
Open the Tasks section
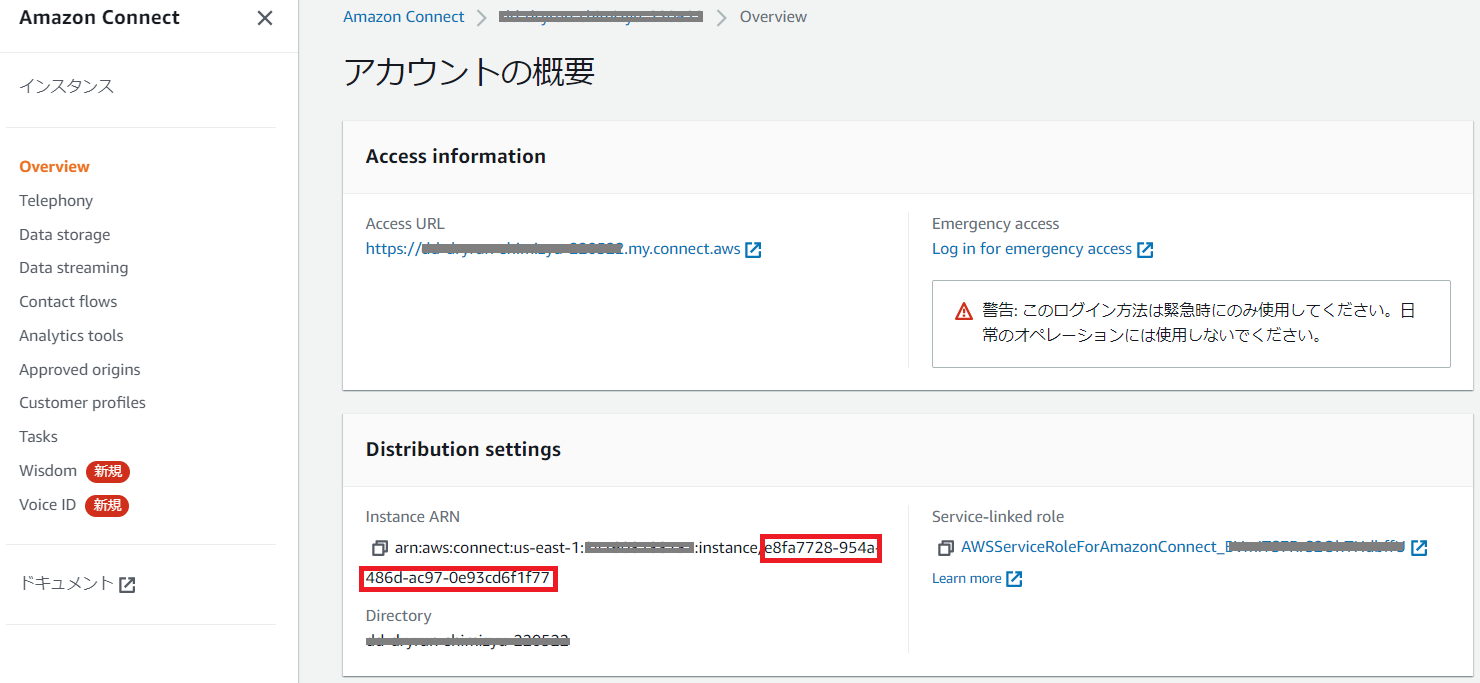click(38, 437)
